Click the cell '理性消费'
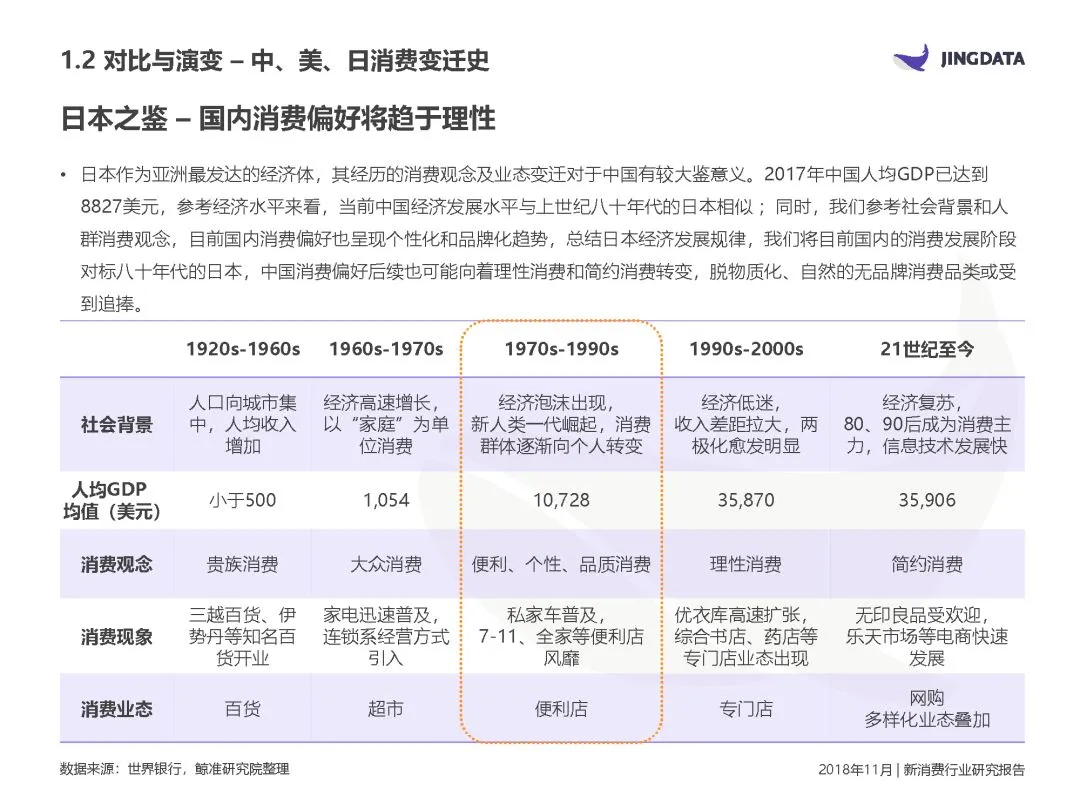1080x810 pixels. pos(746,565)
